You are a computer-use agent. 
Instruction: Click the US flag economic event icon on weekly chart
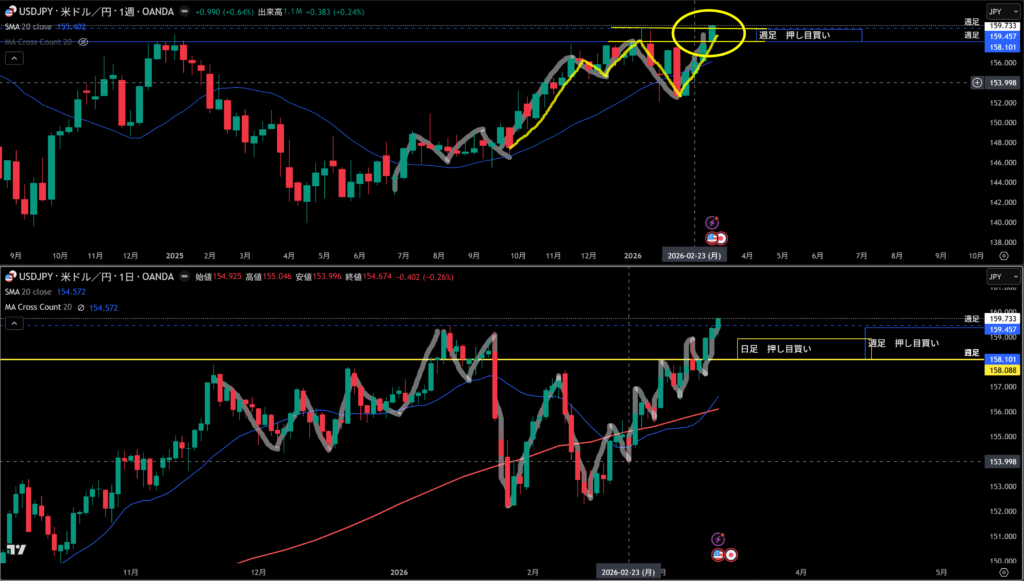(x=712, y=238)
